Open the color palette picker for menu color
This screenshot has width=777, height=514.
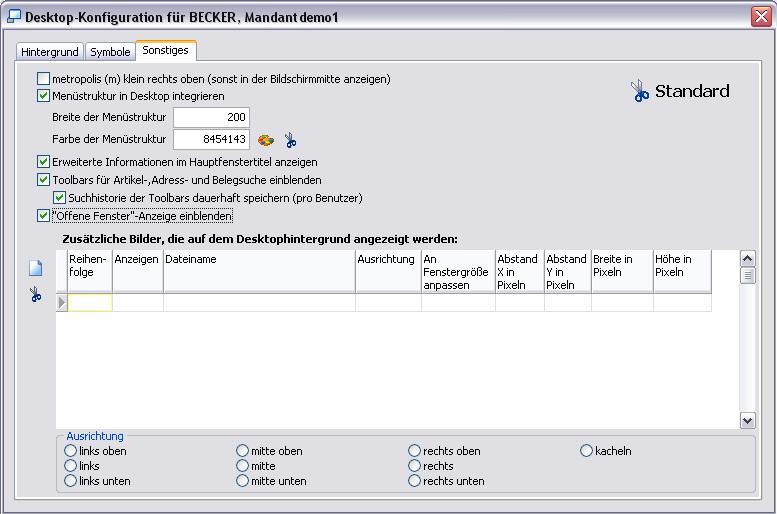266,140
